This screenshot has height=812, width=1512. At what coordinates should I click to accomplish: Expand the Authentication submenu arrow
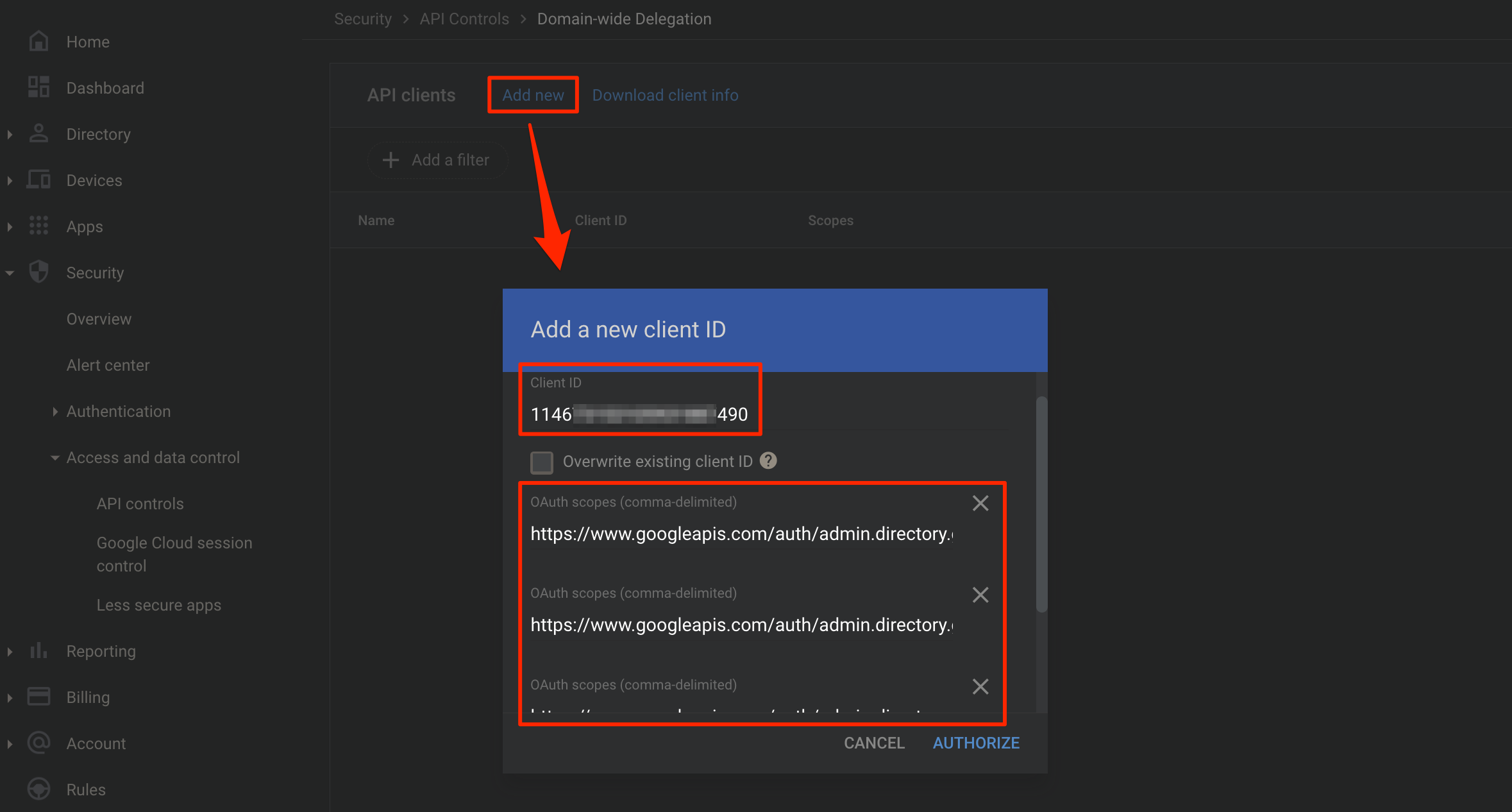[55, 411]
